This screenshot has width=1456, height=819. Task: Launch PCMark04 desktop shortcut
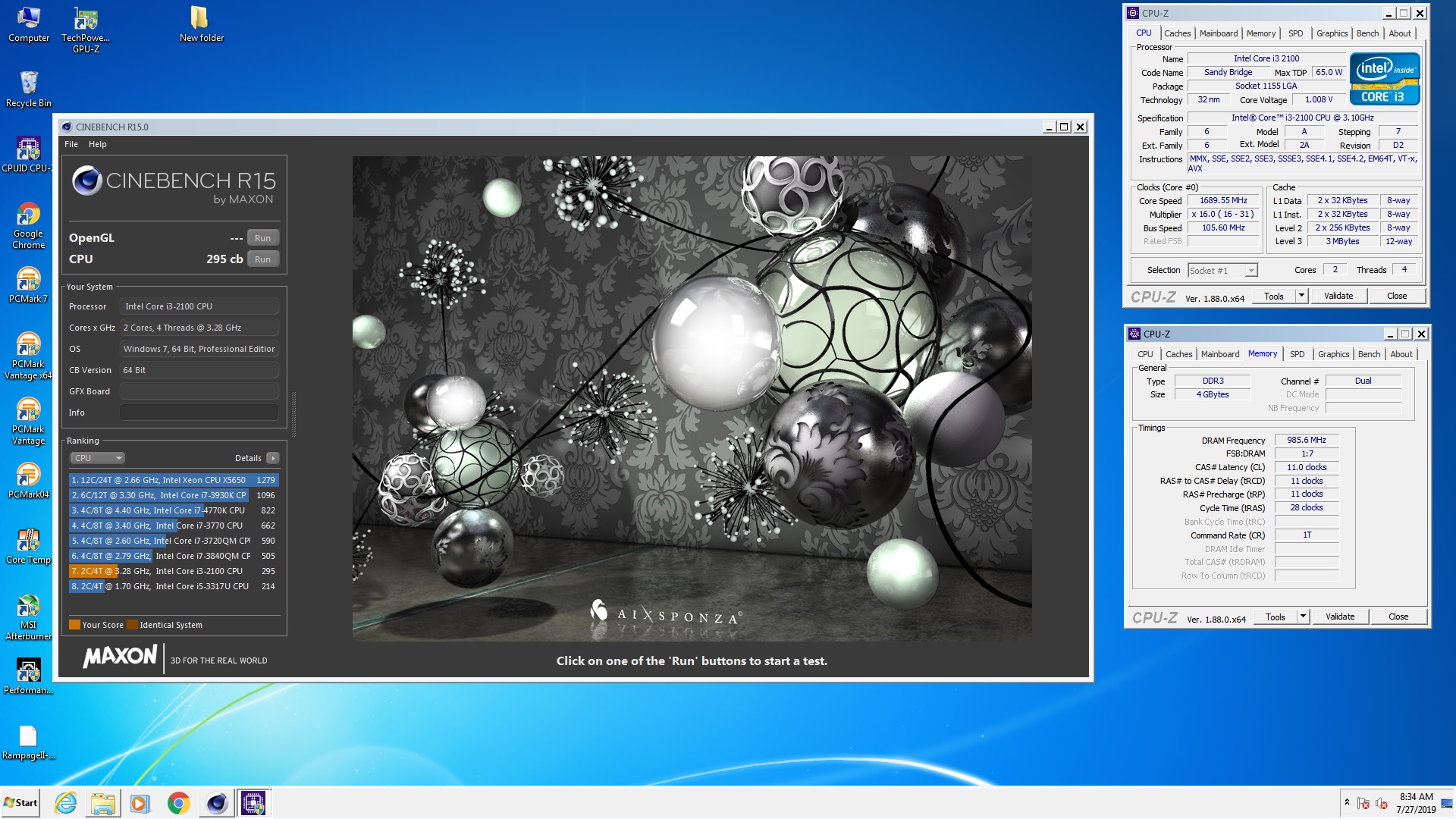(x=28, y=481)
